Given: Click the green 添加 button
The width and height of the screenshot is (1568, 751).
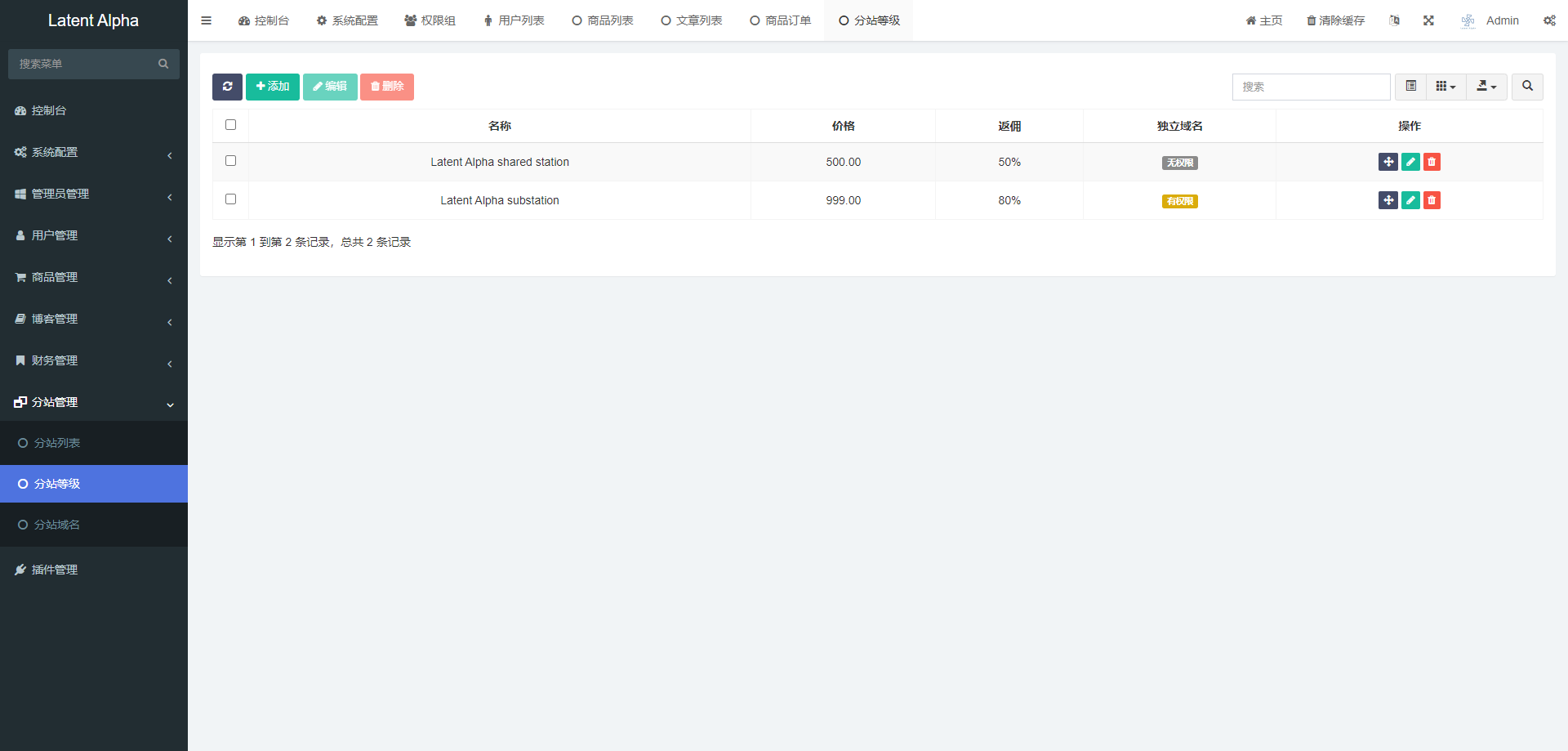Looking at the screenshot, I should [x=273, y=87].
